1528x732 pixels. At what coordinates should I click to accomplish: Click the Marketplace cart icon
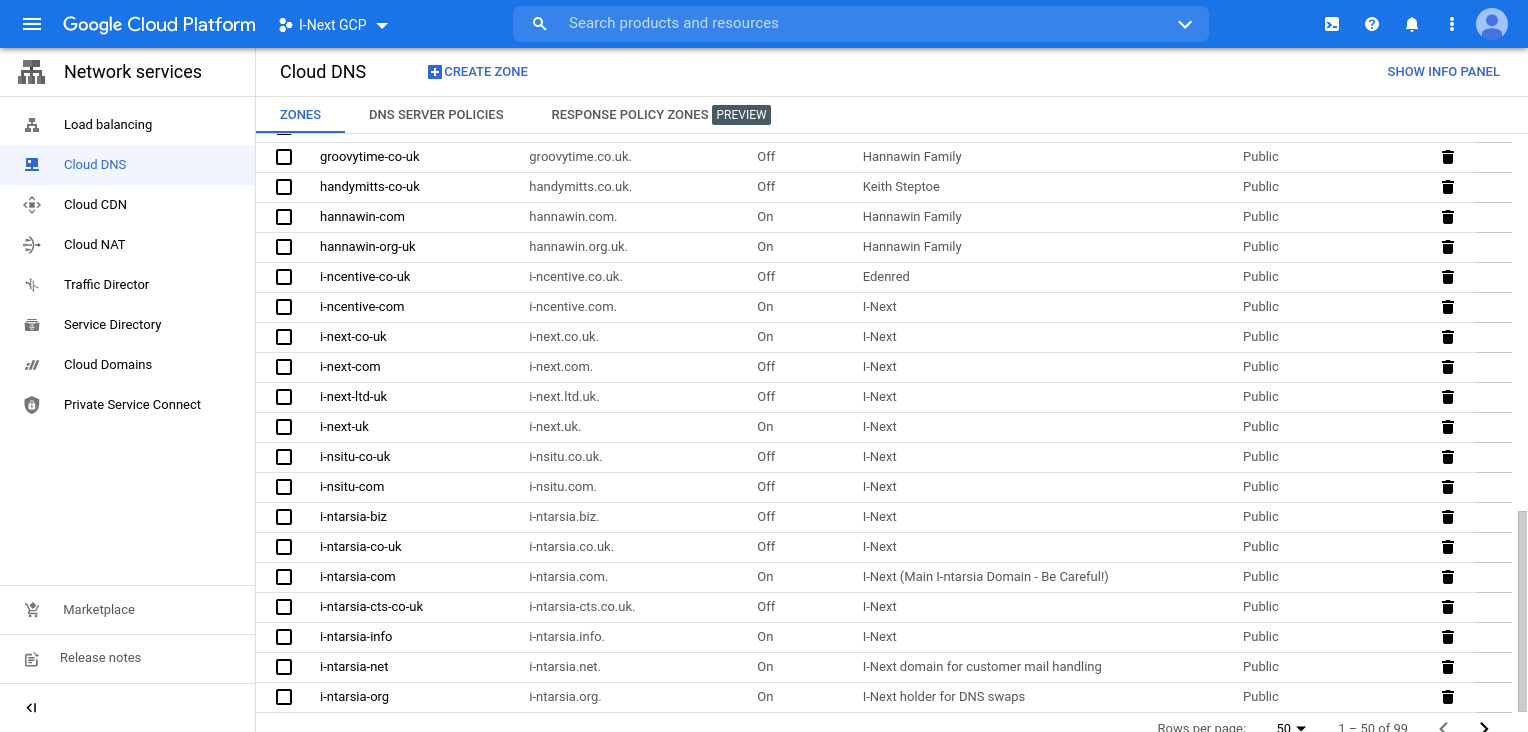tap(32, 610)
